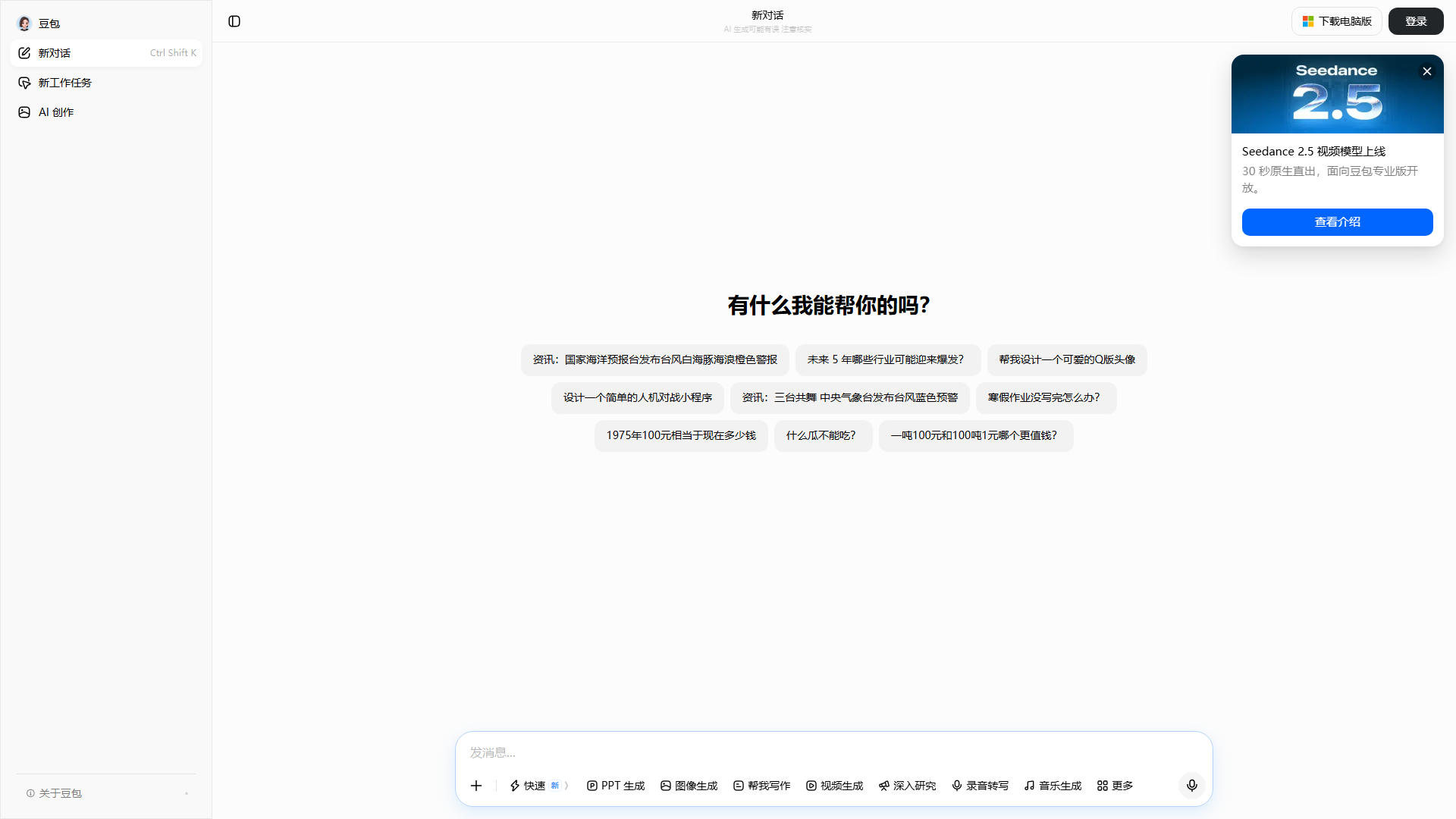Open the 快速 mode selector
The image size is (1456, 819).
point(539,786)
